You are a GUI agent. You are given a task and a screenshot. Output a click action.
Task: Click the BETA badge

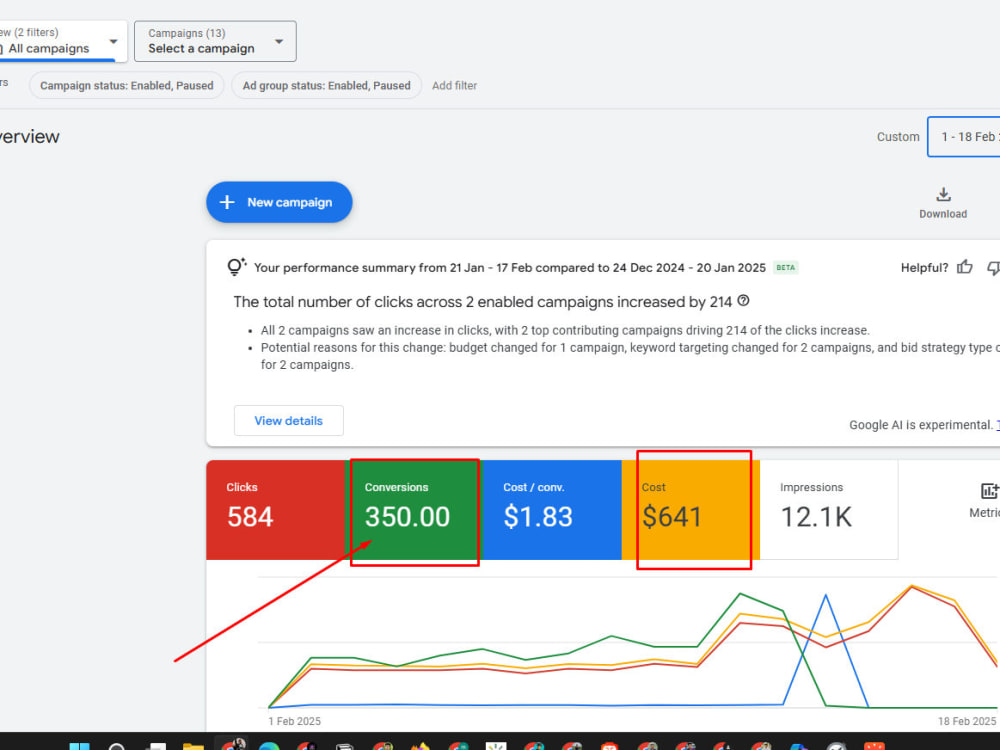785,268
